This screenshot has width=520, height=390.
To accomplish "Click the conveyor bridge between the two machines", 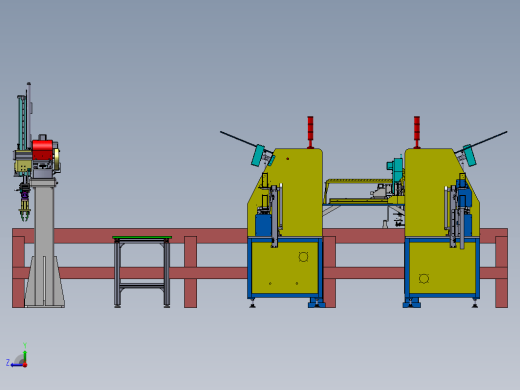I will [x=363, y=192].
